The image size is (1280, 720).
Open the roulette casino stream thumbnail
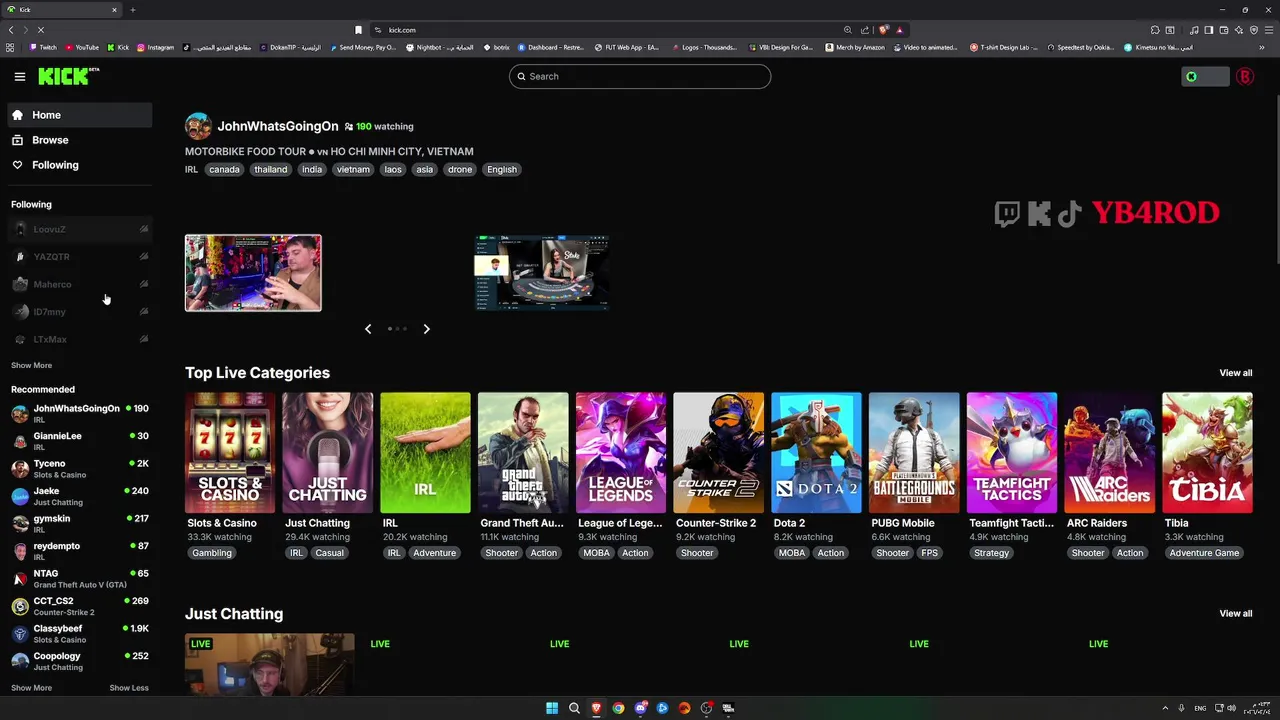[542, 273]
